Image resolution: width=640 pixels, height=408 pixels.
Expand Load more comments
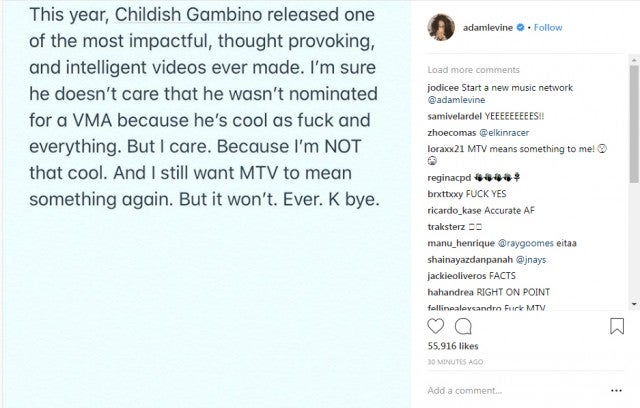(468, 70)
